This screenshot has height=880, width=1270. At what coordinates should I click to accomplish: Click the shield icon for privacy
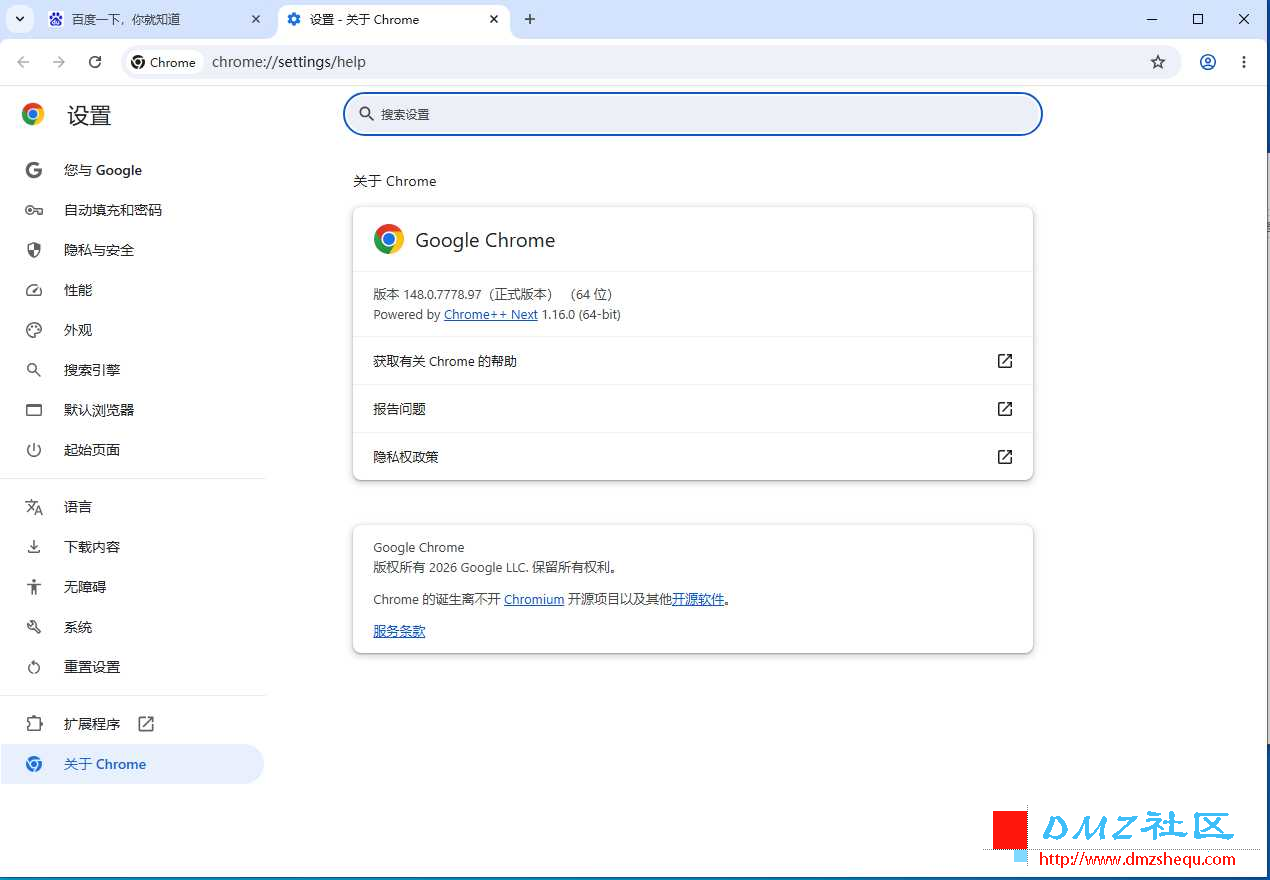pos(34,250)
